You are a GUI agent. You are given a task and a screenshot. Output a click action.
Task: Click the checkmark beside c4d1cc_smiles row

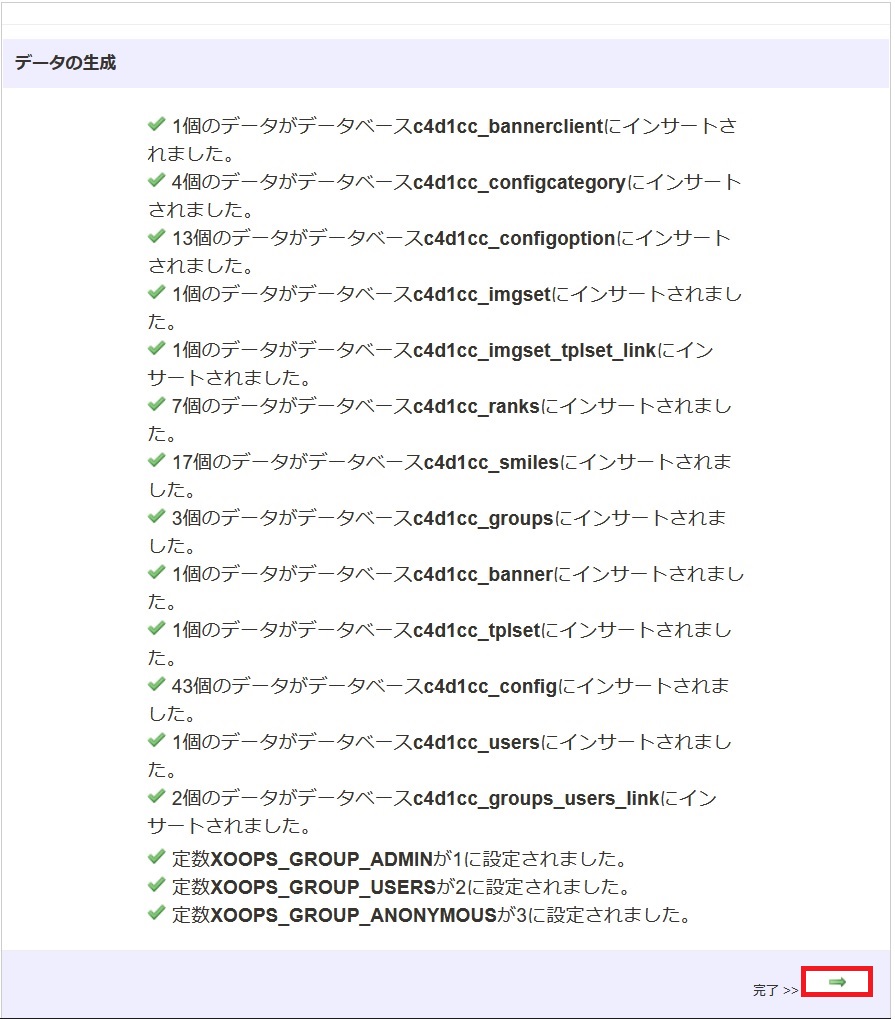156,460
